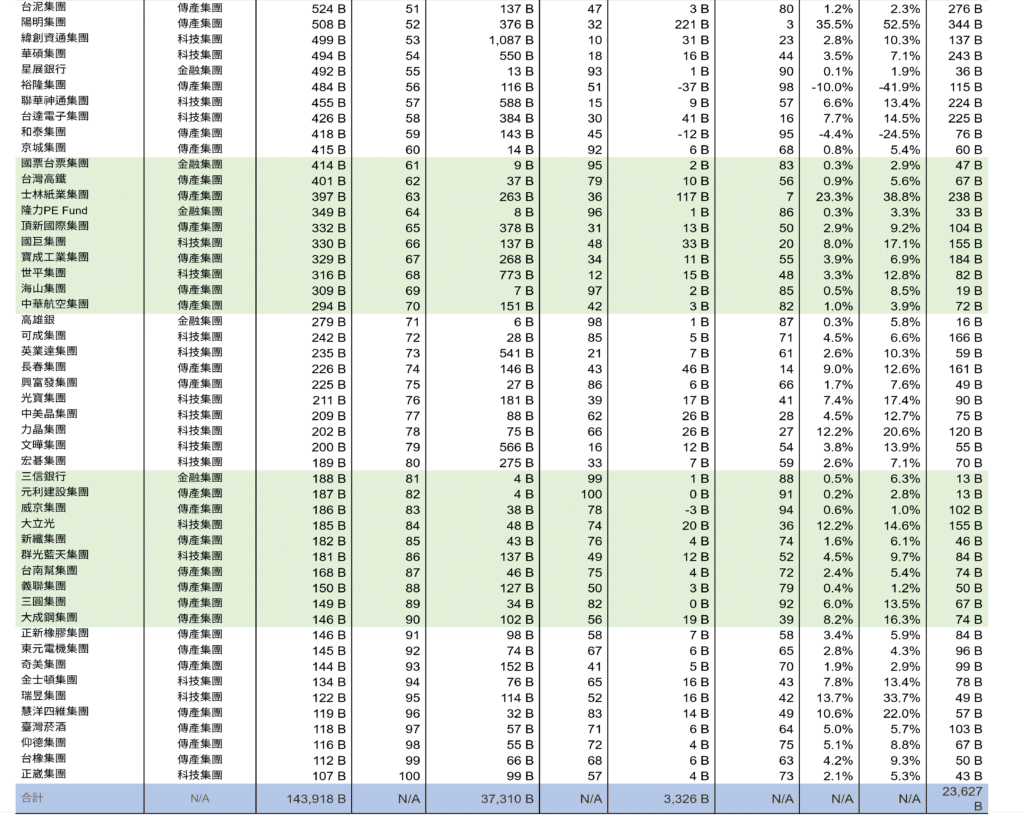Click the 大成鋼集團 row label
Screen dimensions: 1024x821
[49, 619]
